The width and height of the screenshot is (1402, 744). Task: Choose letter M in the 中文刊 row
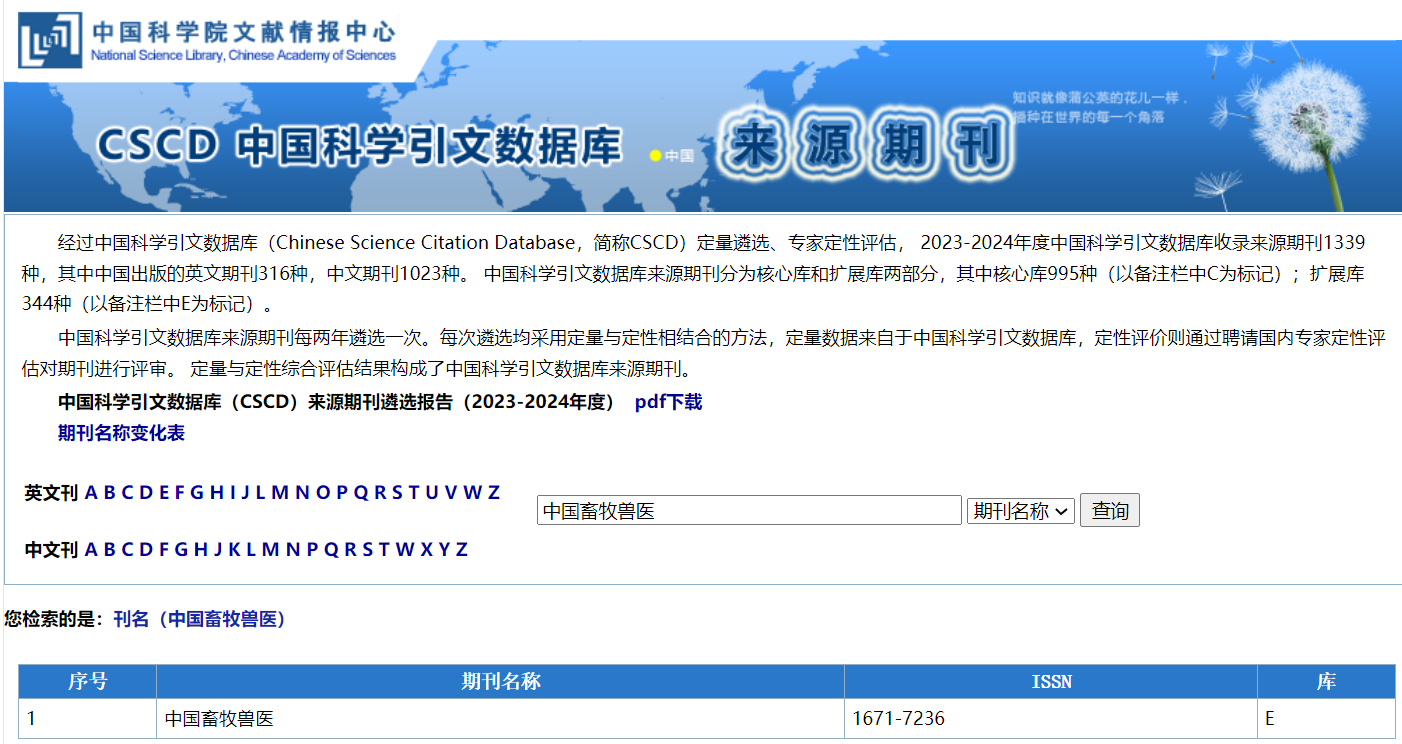coord(271,550)
